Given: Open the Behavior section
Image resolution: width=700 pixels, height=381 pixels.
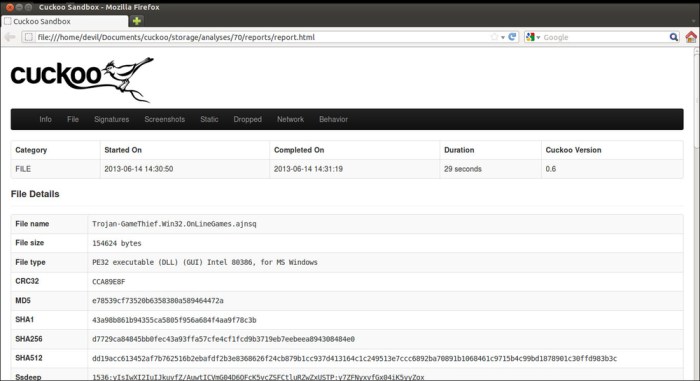Looking at the screenshot, I should 333,119.
